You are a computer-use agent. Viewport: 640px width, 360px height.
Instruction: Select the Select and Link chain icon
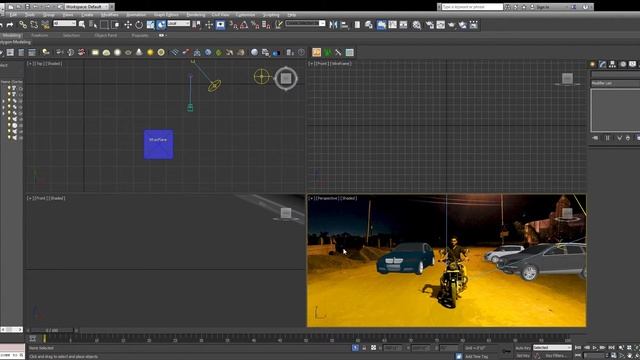pos(23,25)
